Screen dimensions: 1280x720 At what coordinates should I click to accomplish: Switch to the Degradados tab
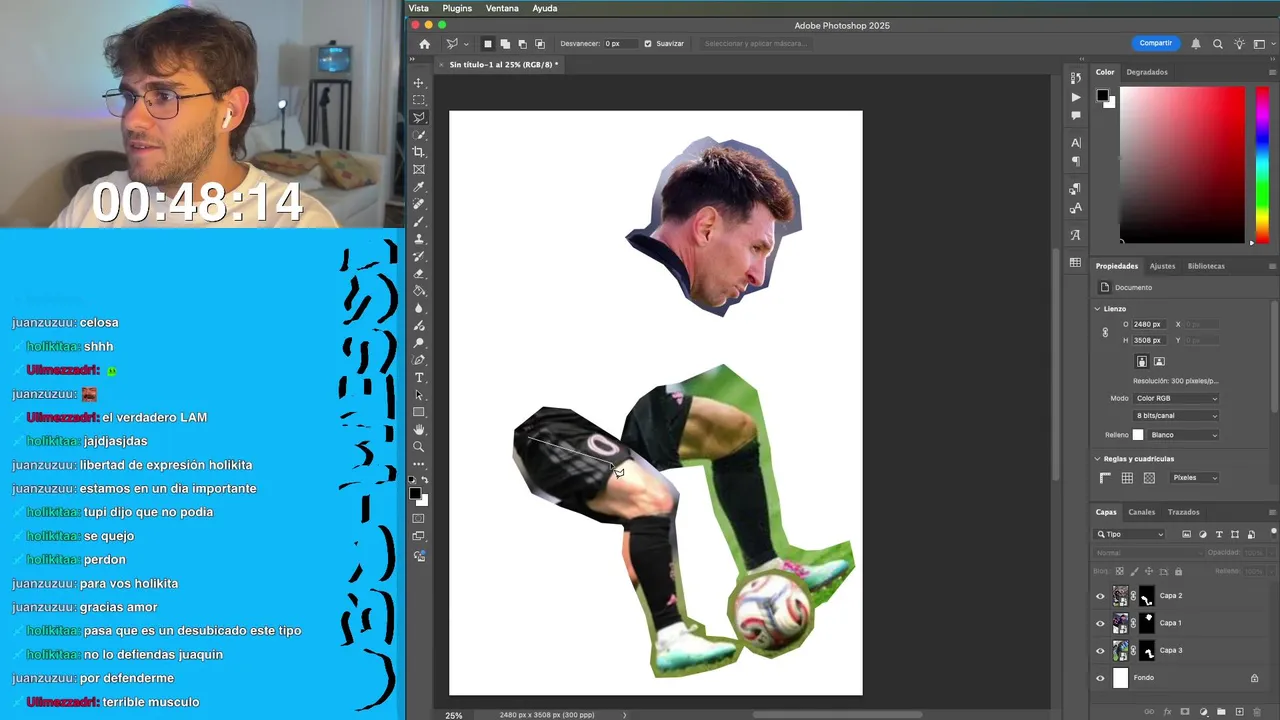[1147, 72]
